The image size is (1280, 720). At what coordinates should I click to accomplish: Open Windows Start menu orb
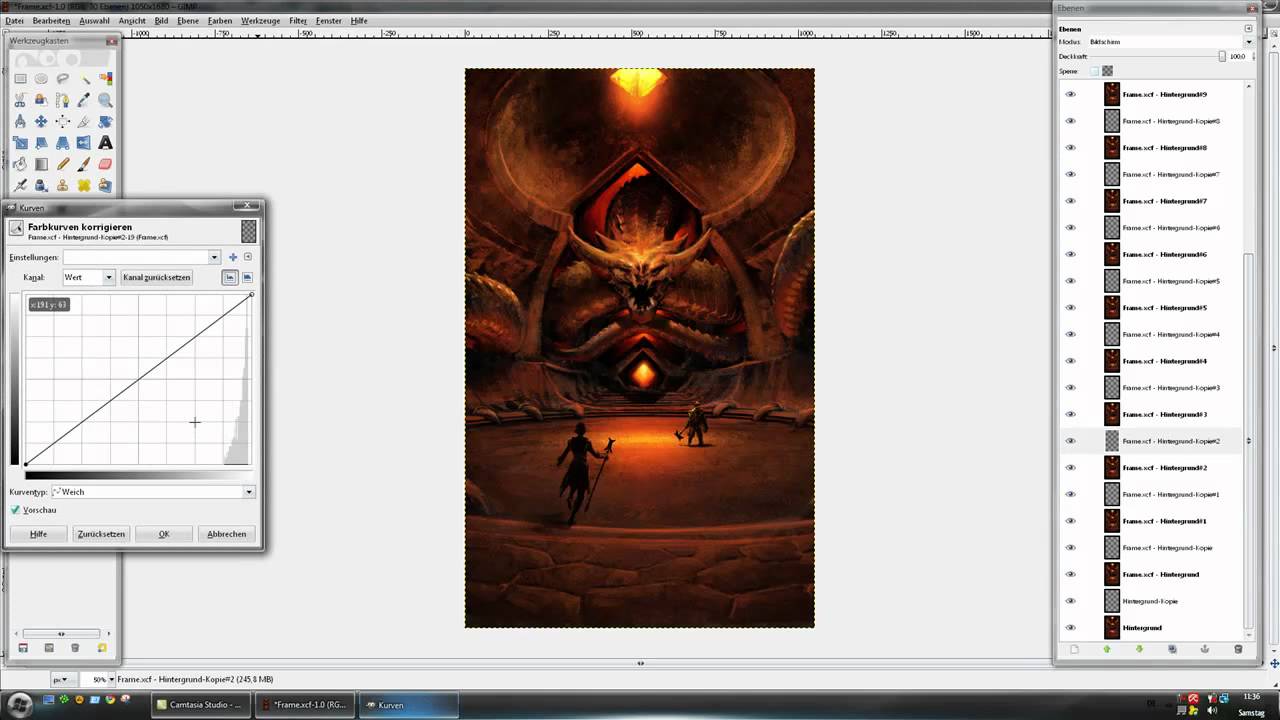(20, 704)
